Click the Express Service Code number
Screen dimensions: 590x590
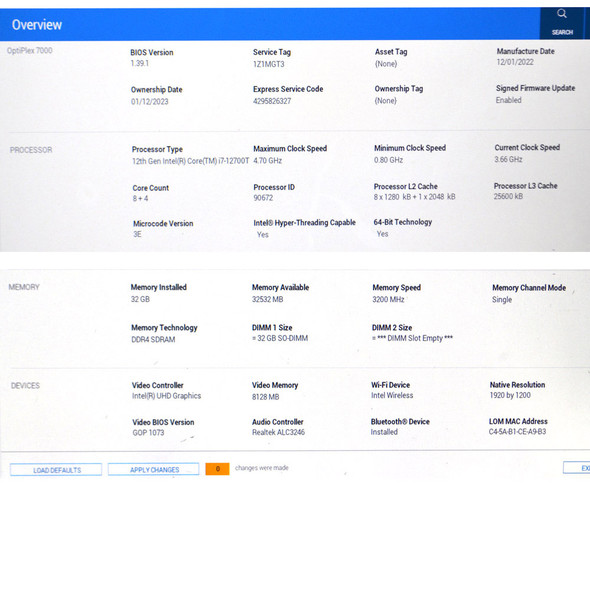[272, 101]
